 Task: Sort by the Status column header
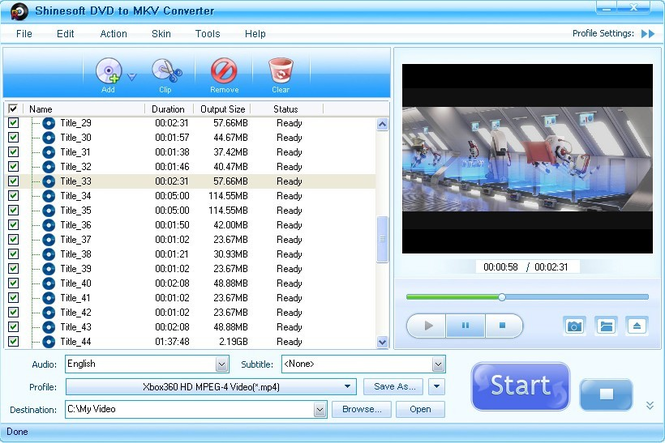click(286, 109)
